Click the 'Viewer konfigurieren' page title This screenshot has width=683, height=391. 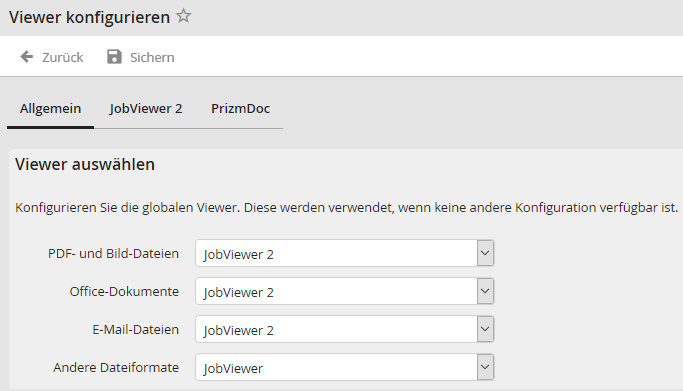click(89, 17)
